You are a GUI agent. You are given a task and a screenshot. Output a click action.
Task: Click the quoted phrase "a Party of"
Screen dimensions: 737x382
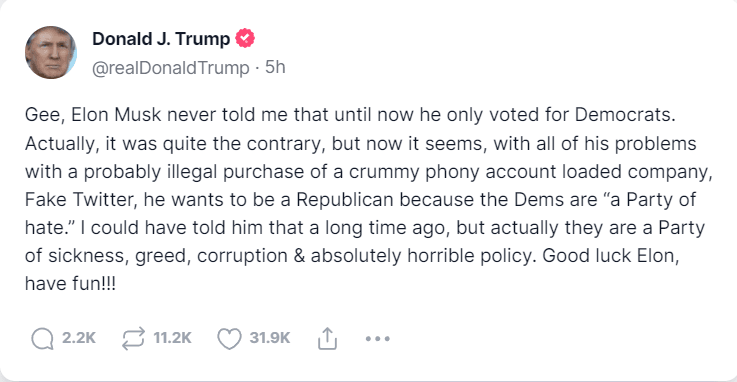coord(649,199)
